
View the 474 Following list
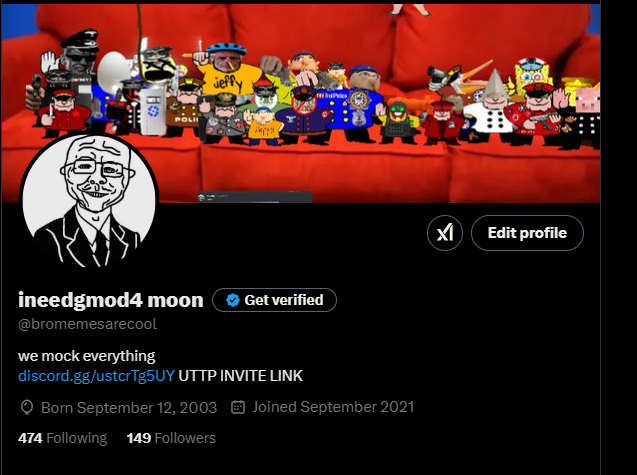pyautogui.click(x=63, y=438)
